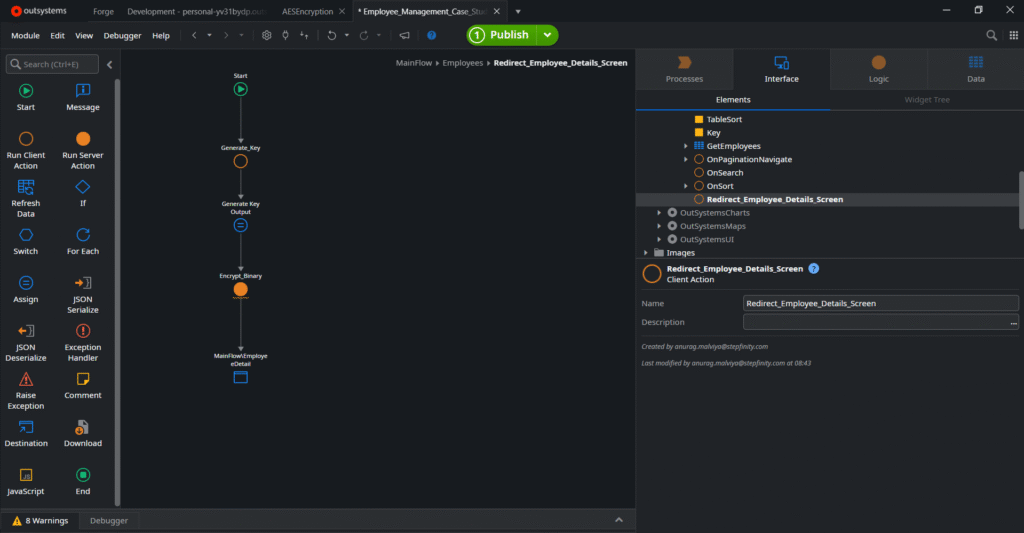Select the If tool
Viewport: 1024px width, 533px height.
coord(83,193)
